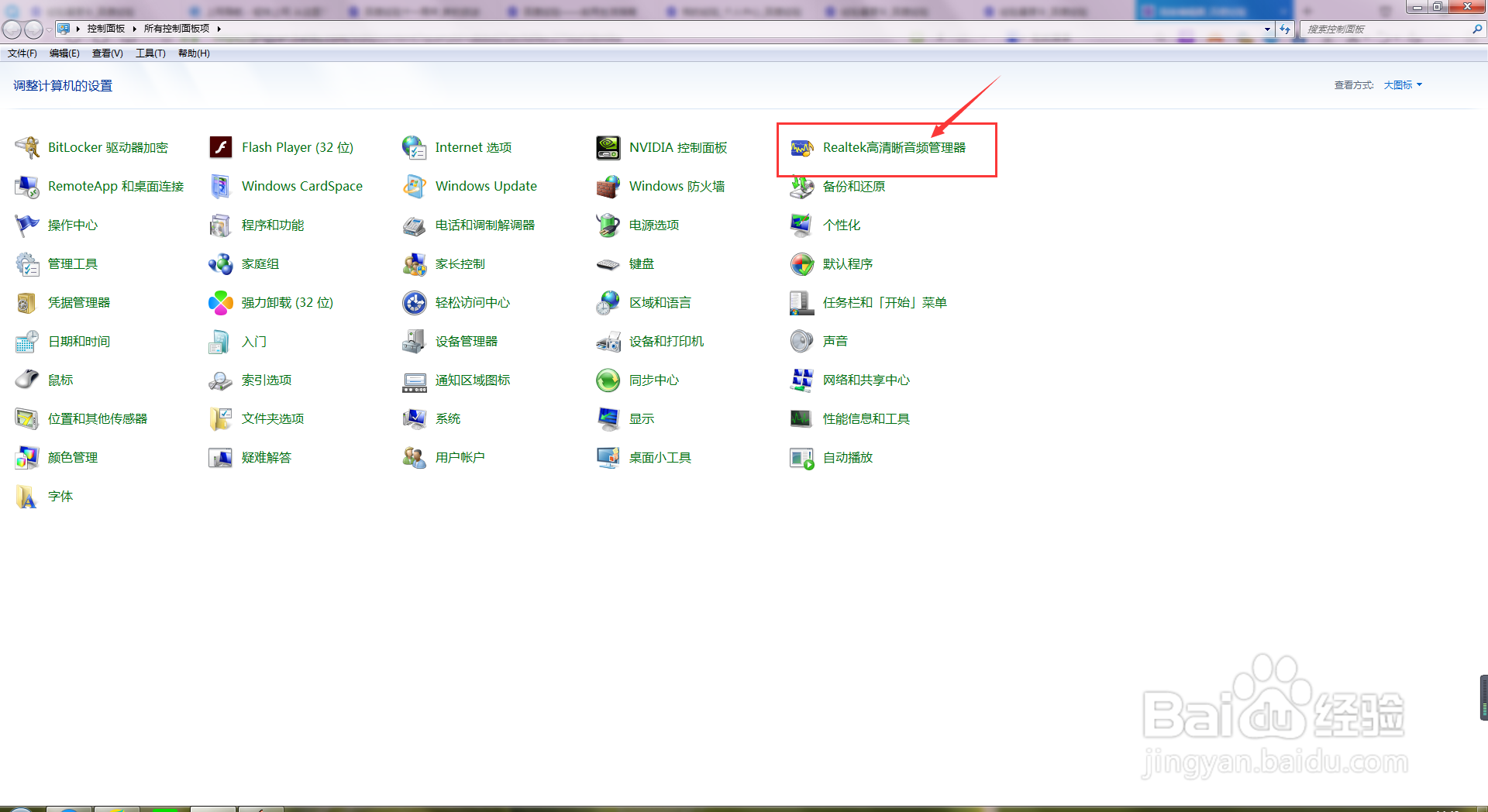Open 程序和功能 icon

pos(221,225)
